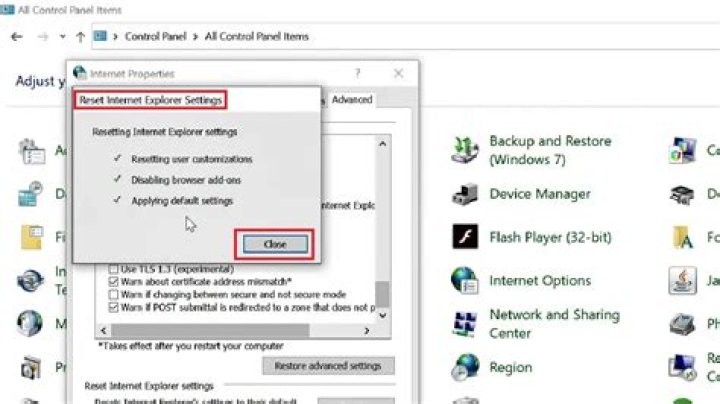
Task: Toggle Use TLS 1.3 (experimental) checkbox
Action: [x=113, y=269]
